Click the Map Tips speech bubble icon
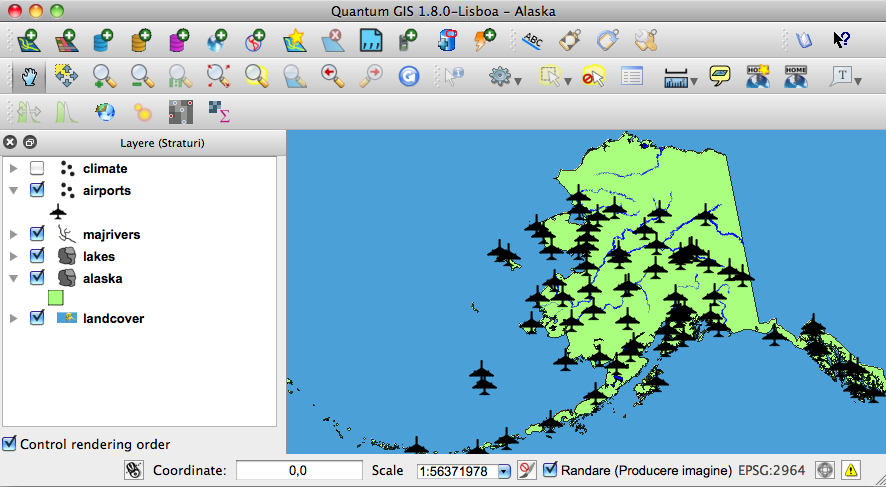The height and width of the screenshot is (487, 886). coord(720,76)
